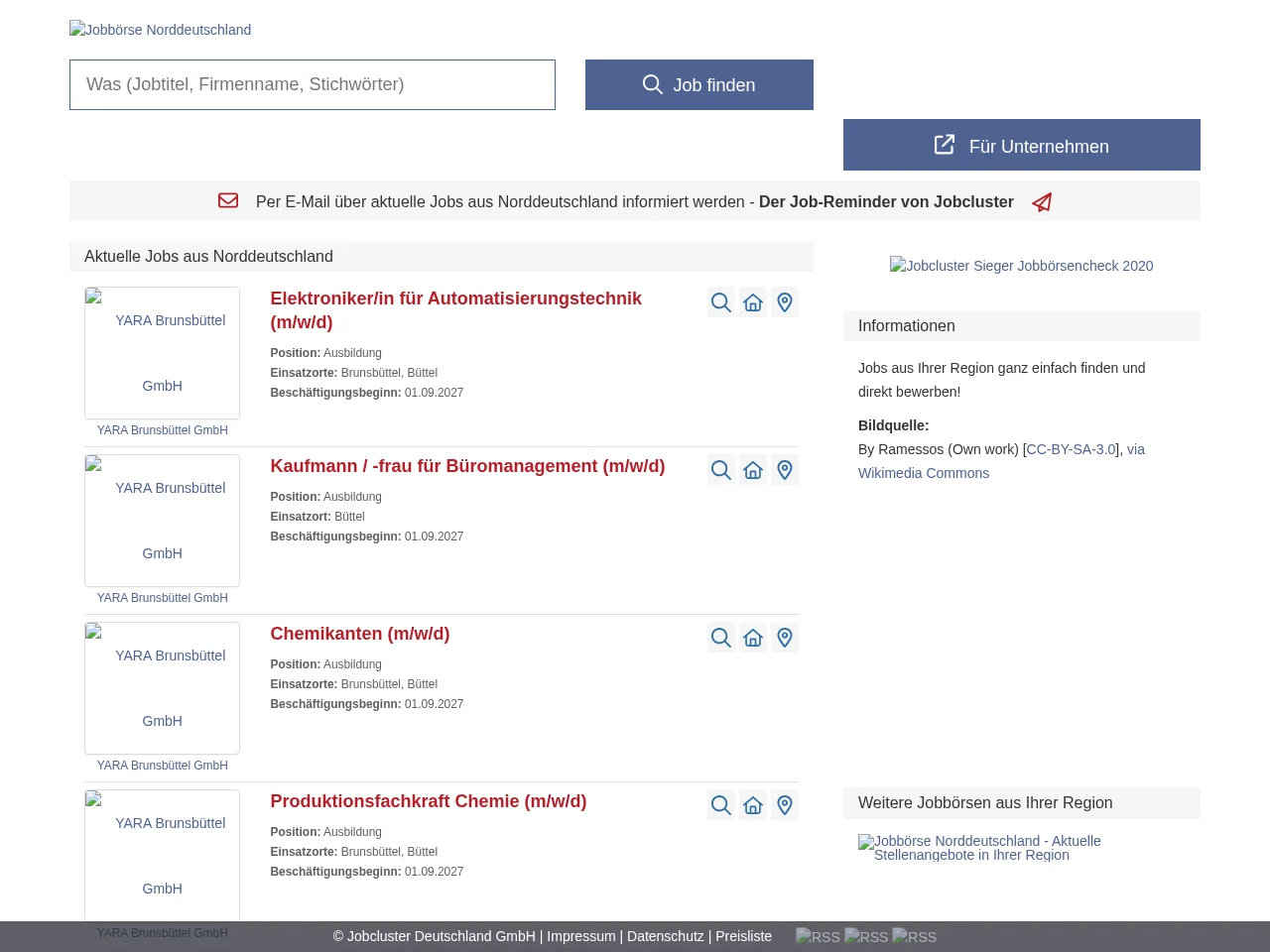
Task: Click the first RSS icon in footer
Action: point(818,936)
